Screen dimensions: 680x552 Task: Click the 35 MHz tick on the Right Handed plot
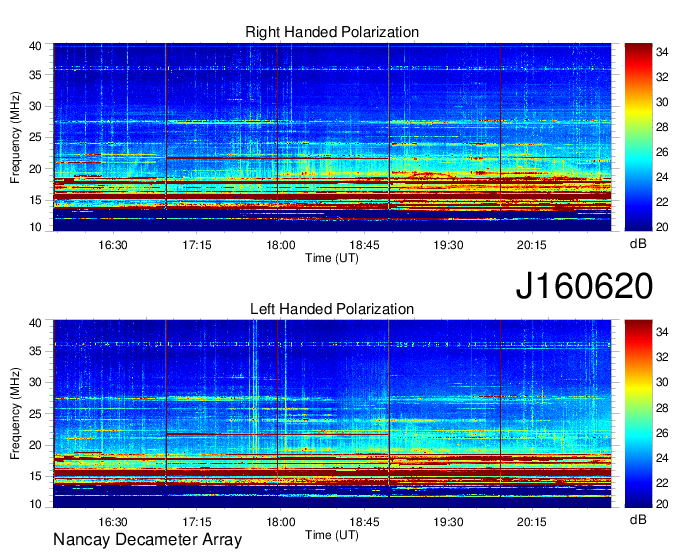click(x=36, y=75)
